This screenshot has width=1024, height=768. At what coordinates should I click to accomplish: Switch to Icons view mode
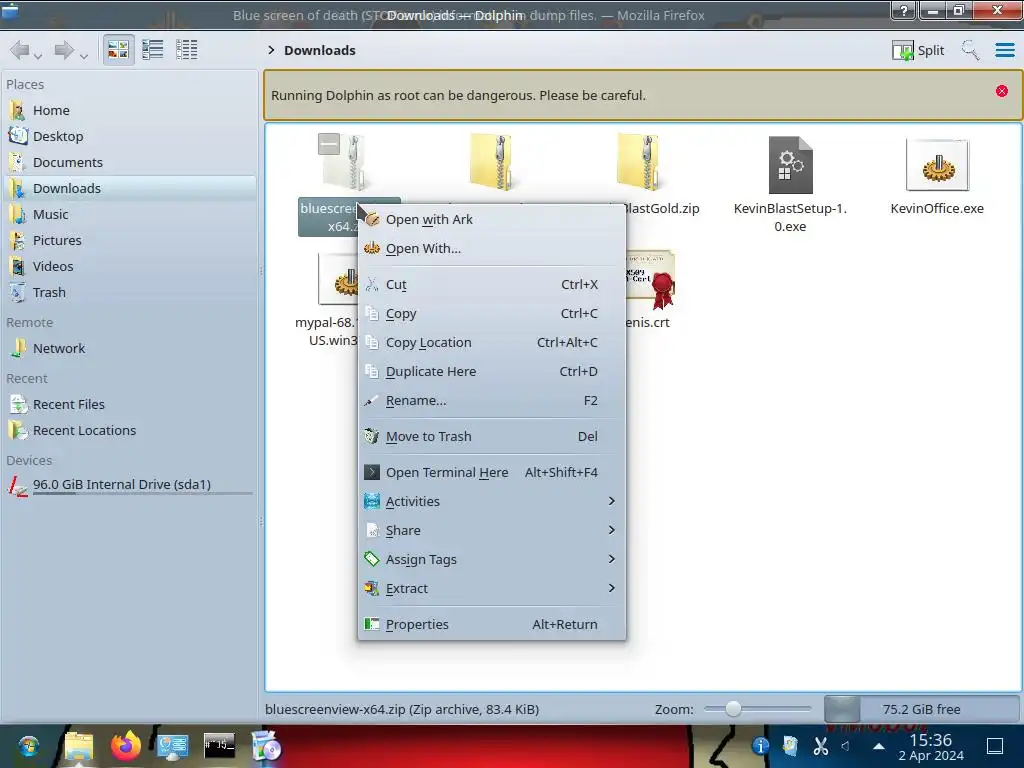click(118, 50)
